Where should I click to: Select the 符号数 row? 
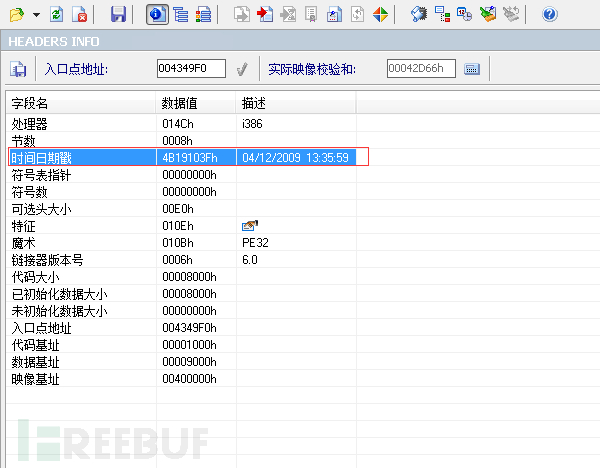tap(181, 192)
